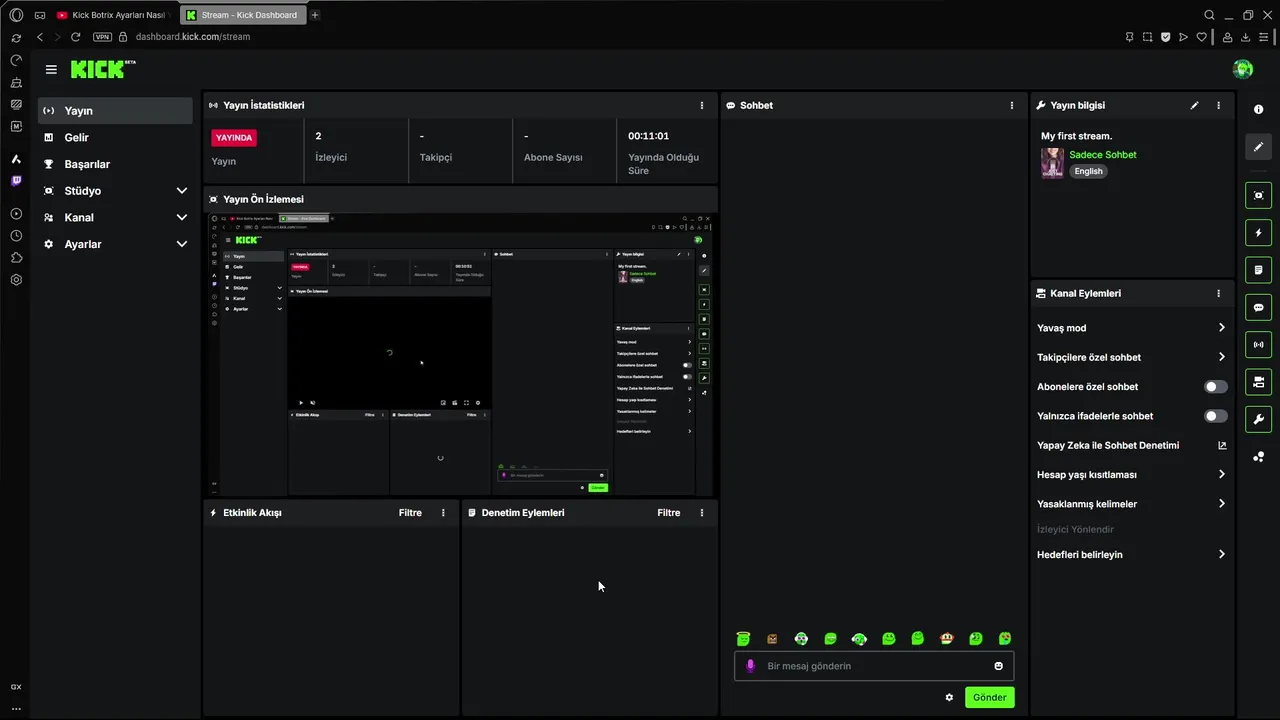Toggle the document moderation widget button

1258,270
